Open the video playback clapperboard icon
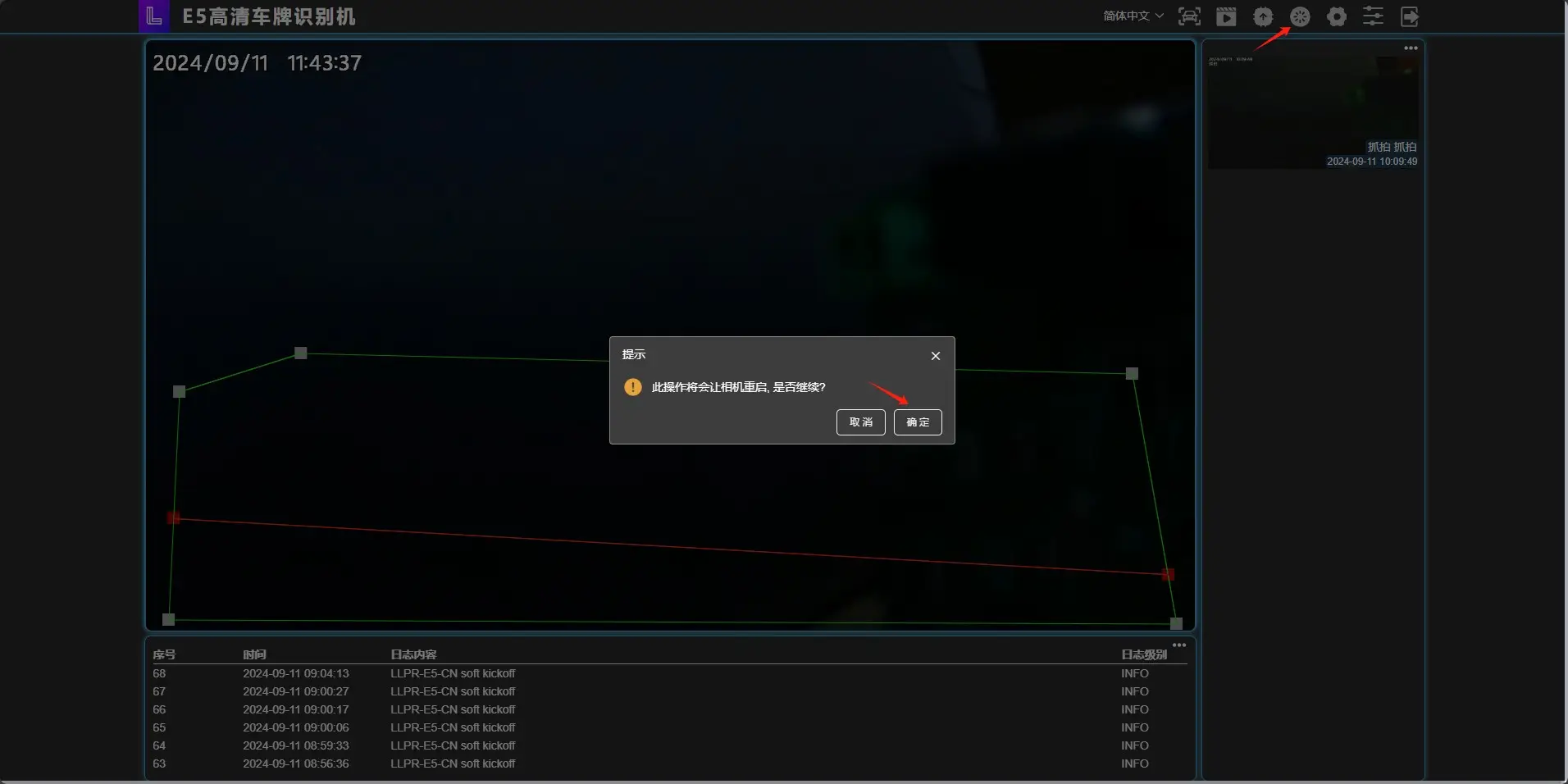Viewport: 1568px width, 784px height. 1226,16
